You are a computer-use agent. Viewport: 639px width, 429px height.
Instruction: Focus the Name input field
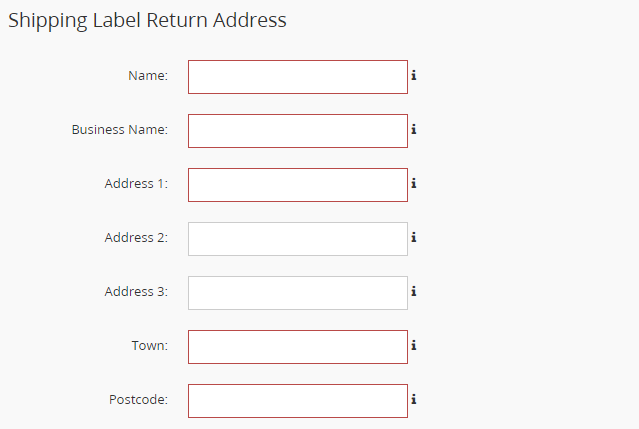click(298, 77)
